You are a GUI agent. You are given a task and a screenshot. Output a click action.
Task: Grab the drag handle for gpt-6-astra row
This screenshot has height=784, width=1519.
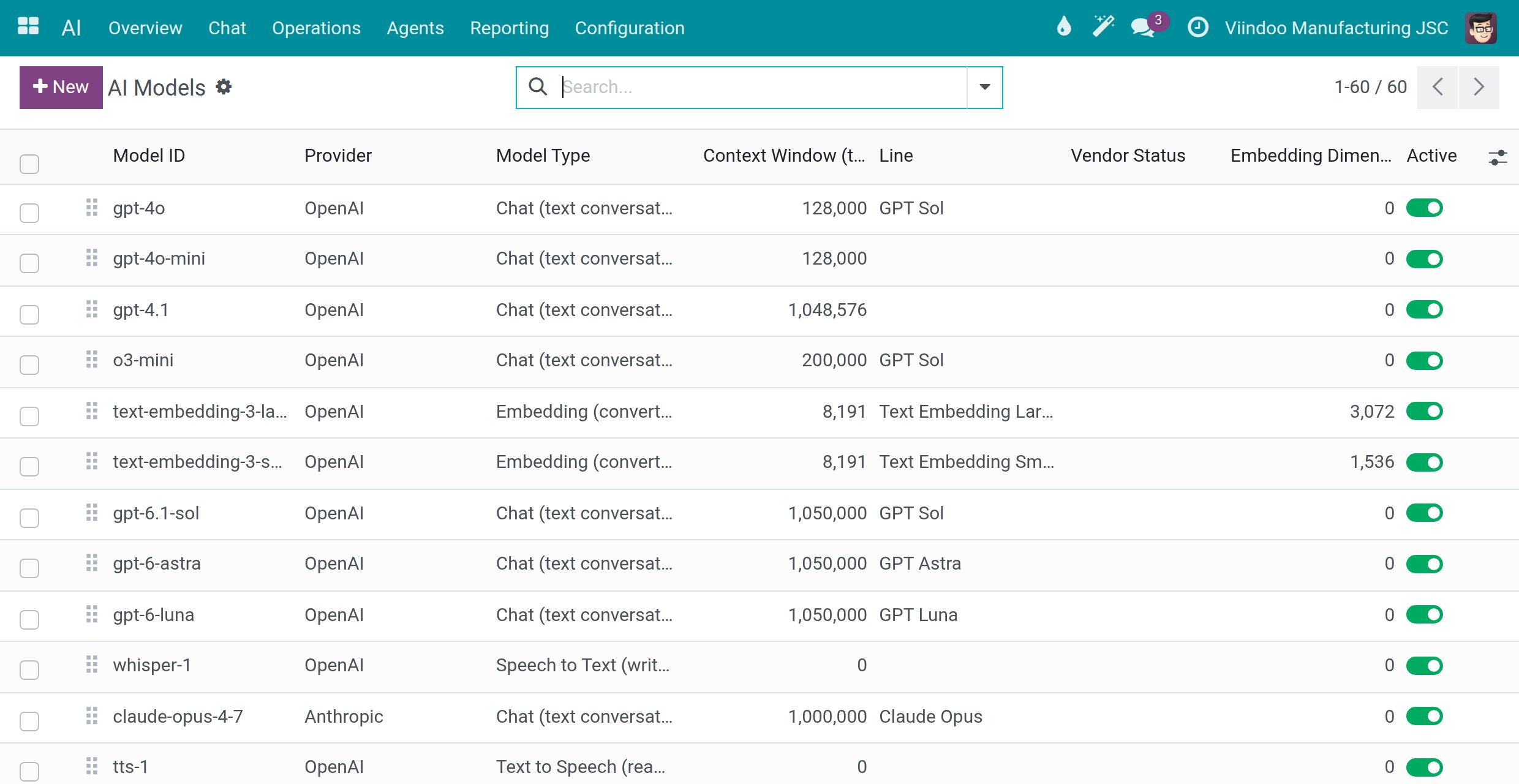tap(92, 563)
